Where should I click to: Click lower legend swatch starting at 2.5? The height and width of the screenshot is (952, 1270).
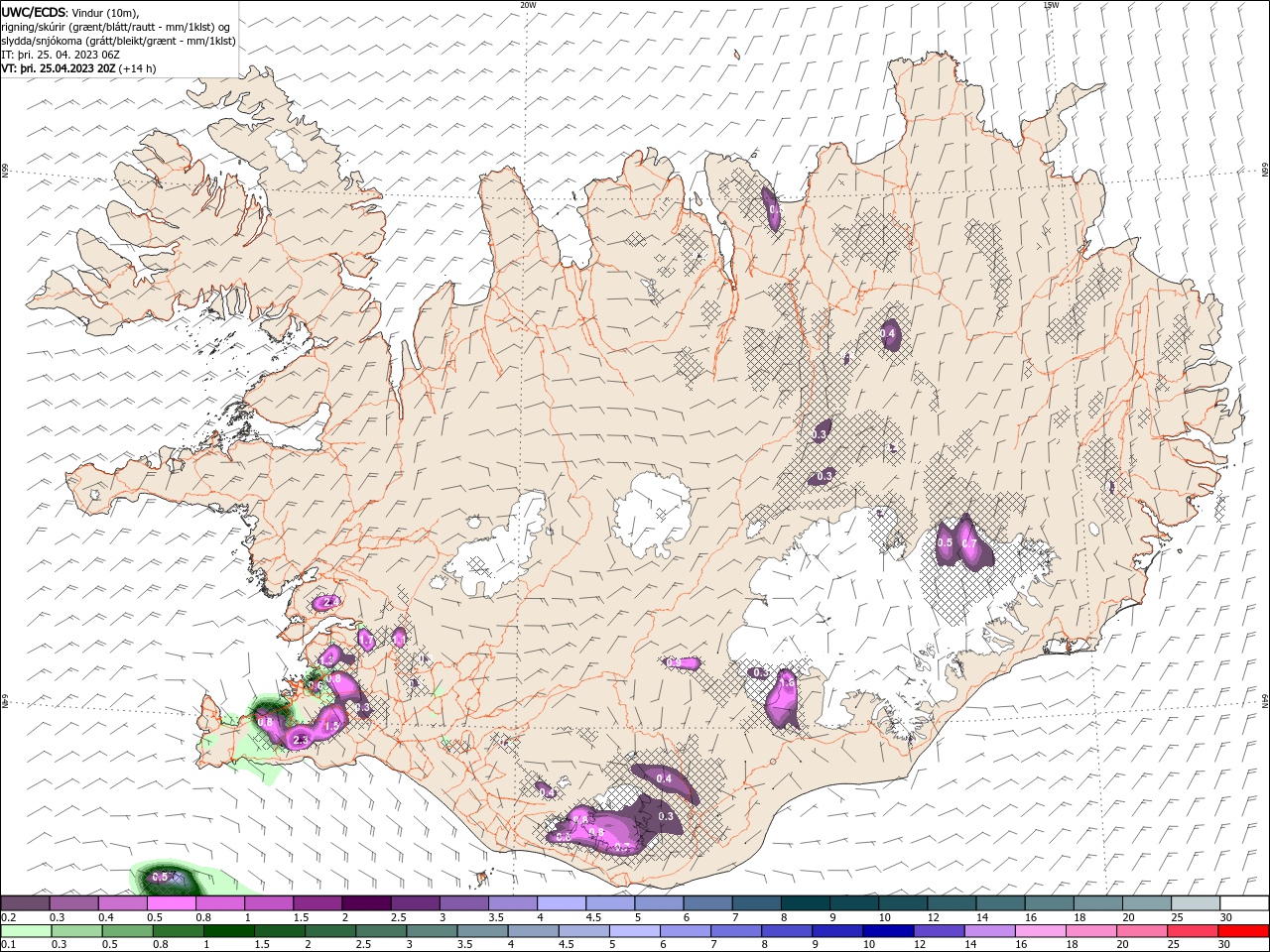379,931
